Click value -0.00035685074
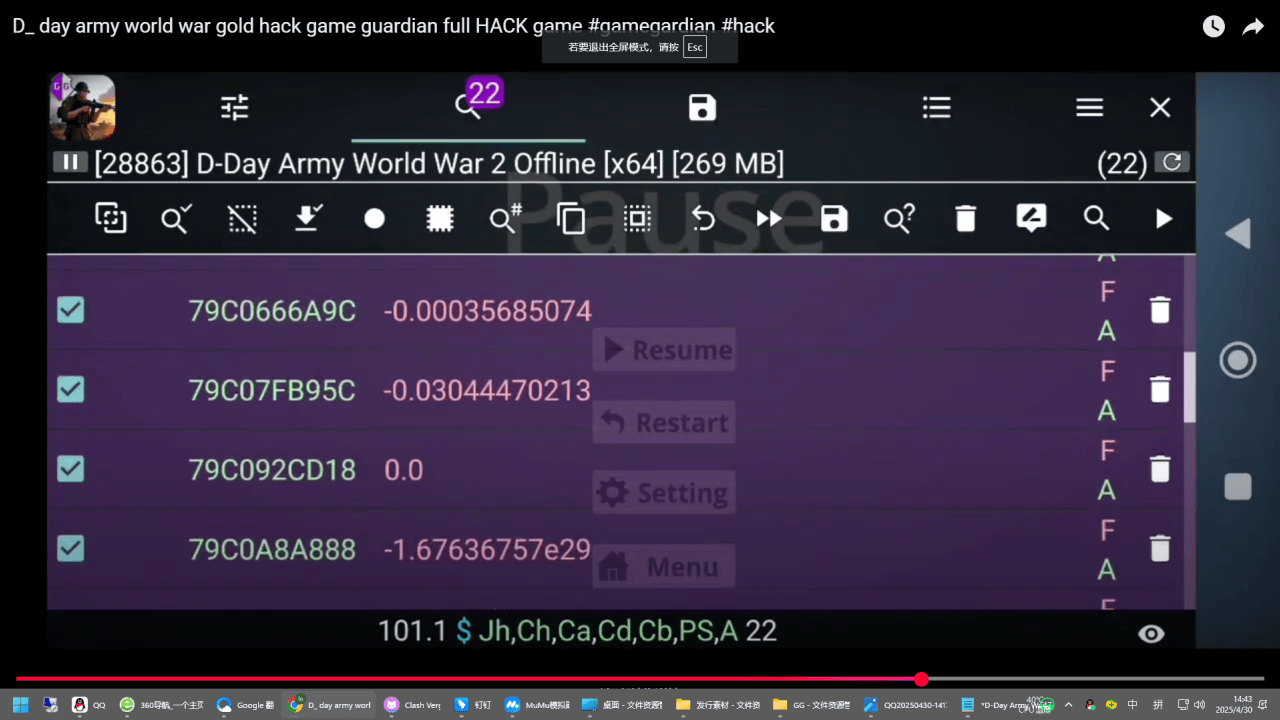 pyautogui.click(x=487, y=311)
